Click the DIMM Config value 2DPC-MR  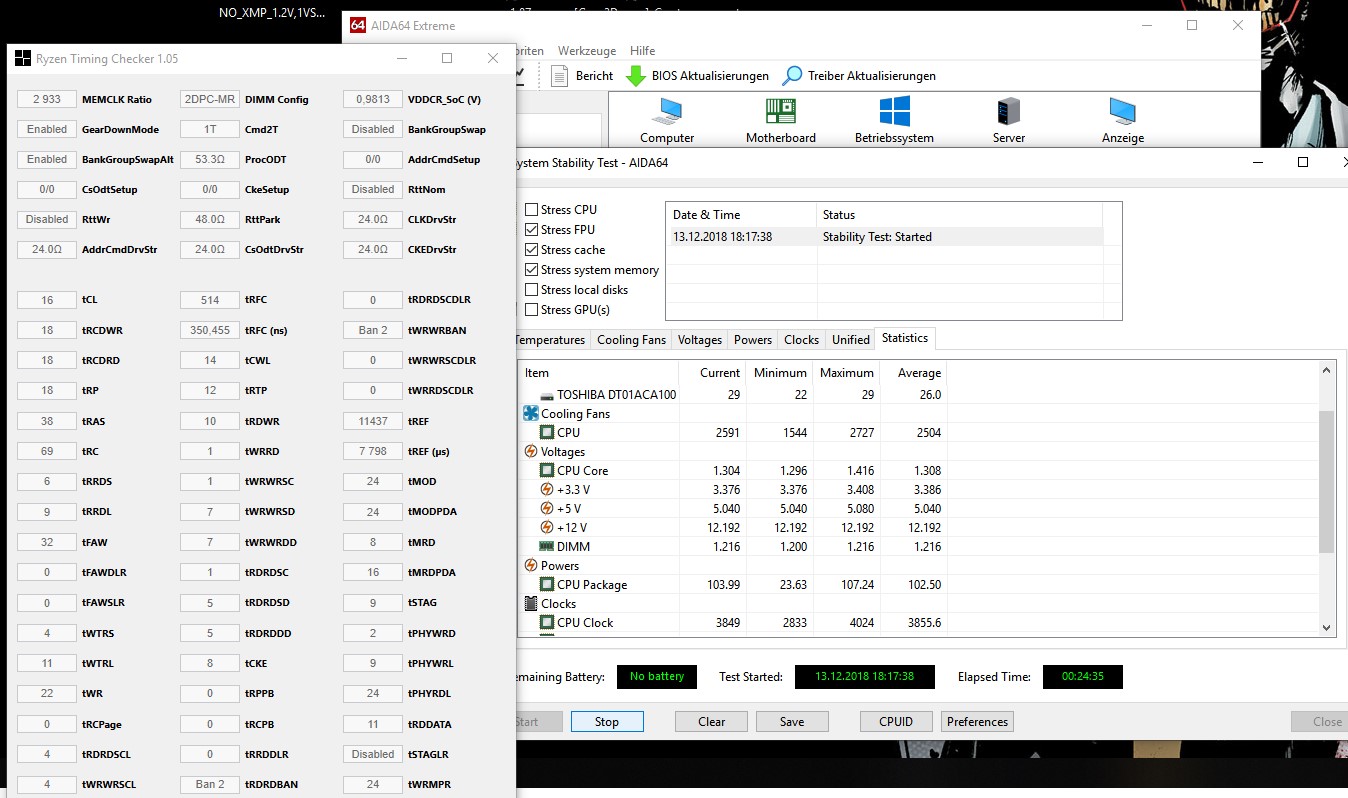click(x=210, y=99)
